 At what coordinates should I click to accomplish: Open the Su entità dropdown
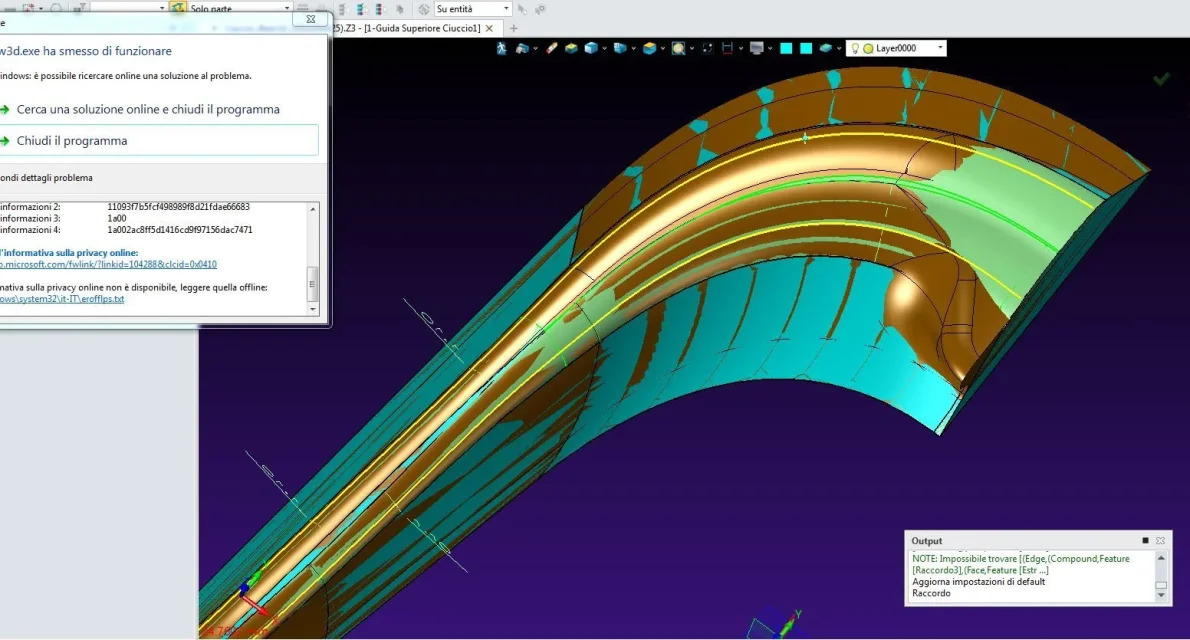(x=506, y=9)
